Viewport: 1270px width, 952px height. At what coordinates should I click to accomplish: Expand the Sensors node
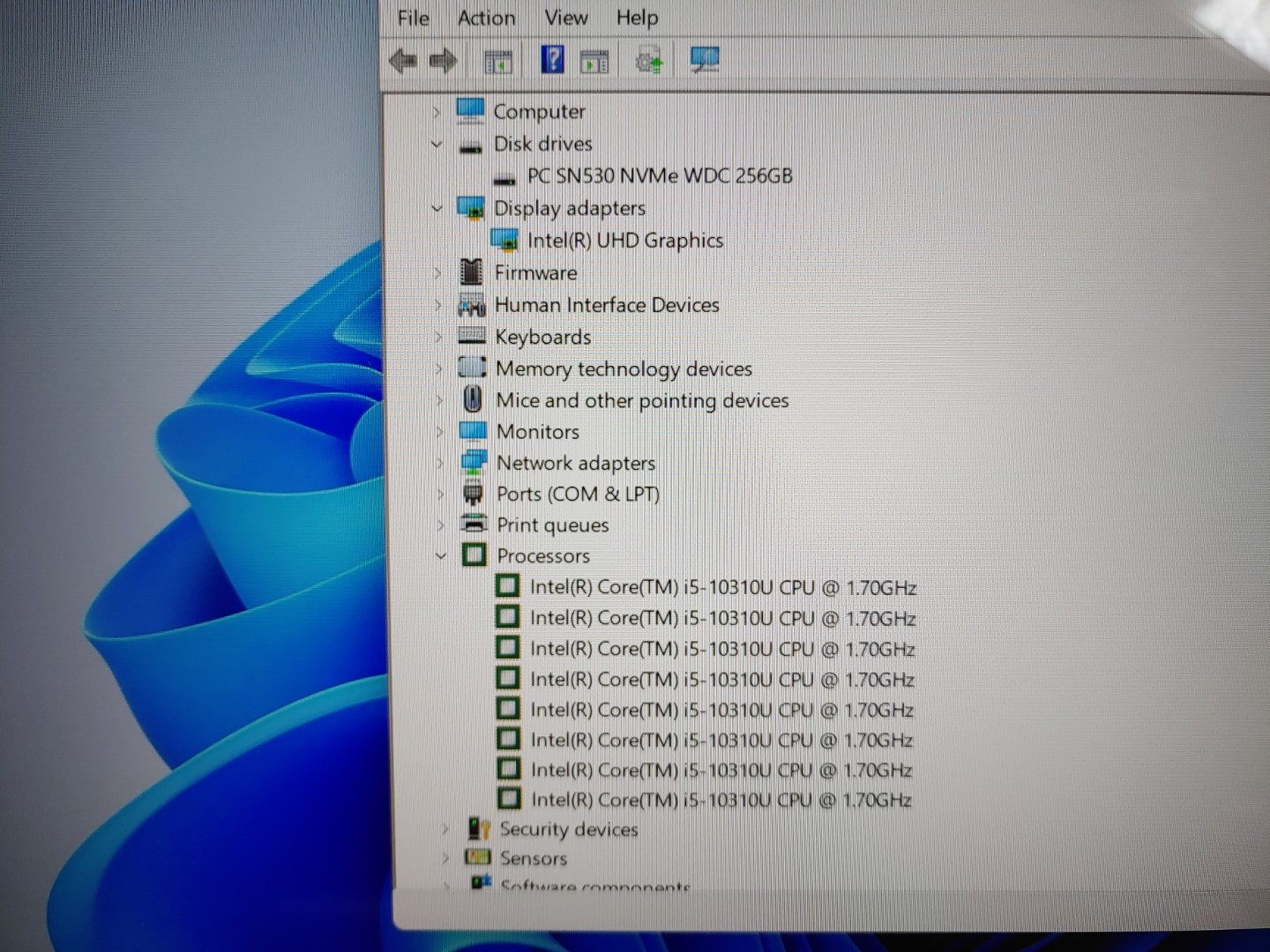(x=445, y=858)
